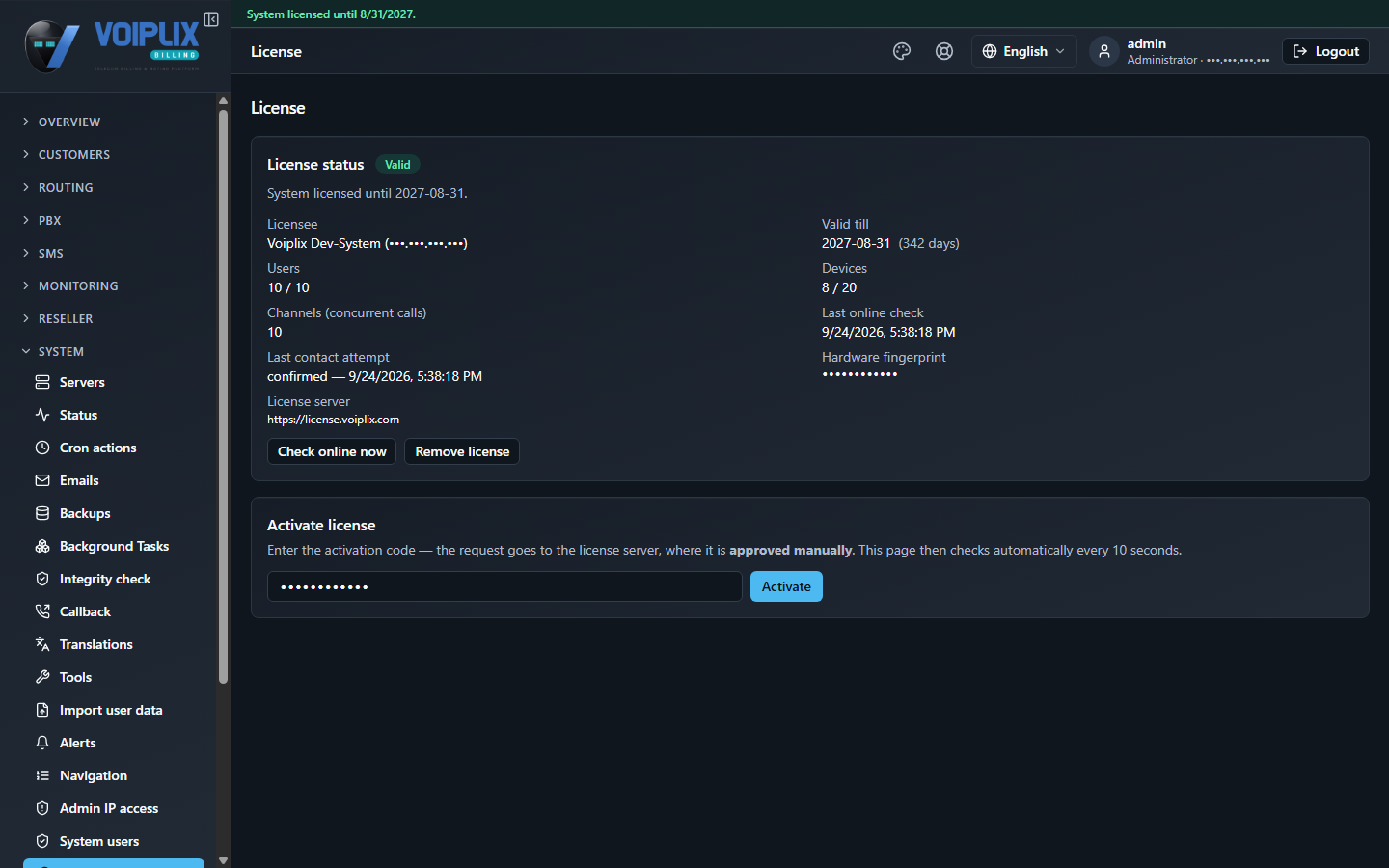Screen dimensions: 1389x868
Task: Click the Navigation list icon
Action: [42, 775]
